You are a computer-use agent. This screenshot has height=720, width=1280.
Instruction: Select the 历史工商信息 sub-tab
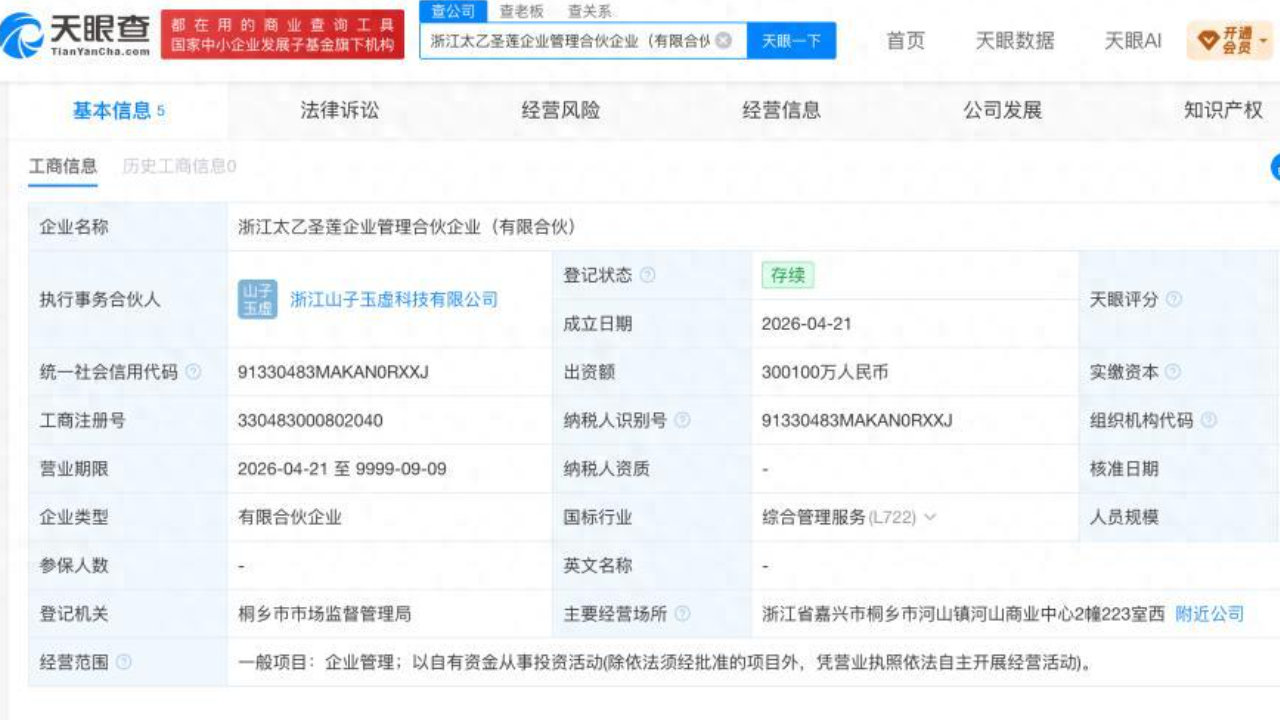pos(179,166)
